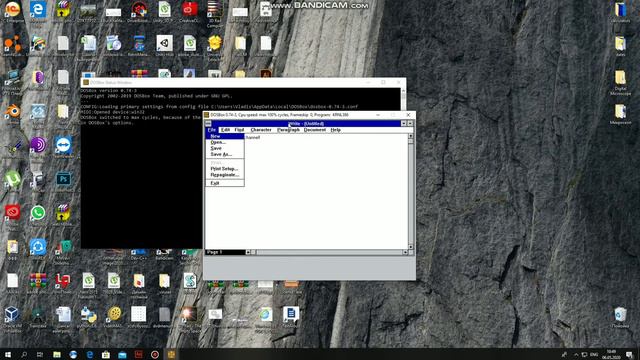This screenshot has width=640, height=360.
Task: Click the vertical scrollbar up arrow in Write
Action: [411, 136]
